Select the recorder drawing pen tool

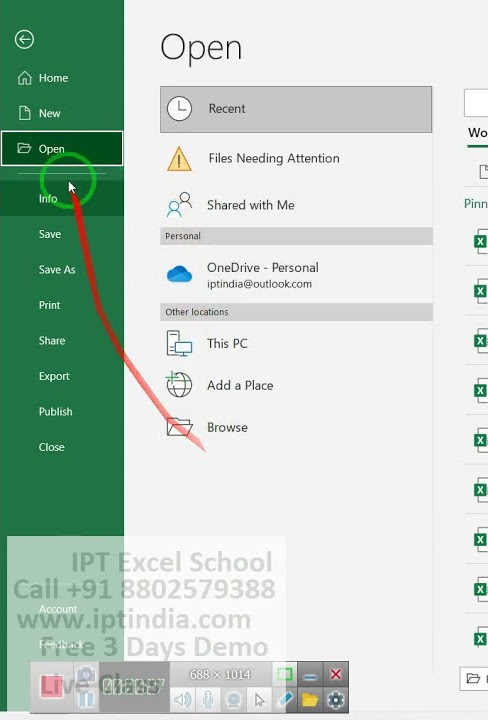click(285, 700)
